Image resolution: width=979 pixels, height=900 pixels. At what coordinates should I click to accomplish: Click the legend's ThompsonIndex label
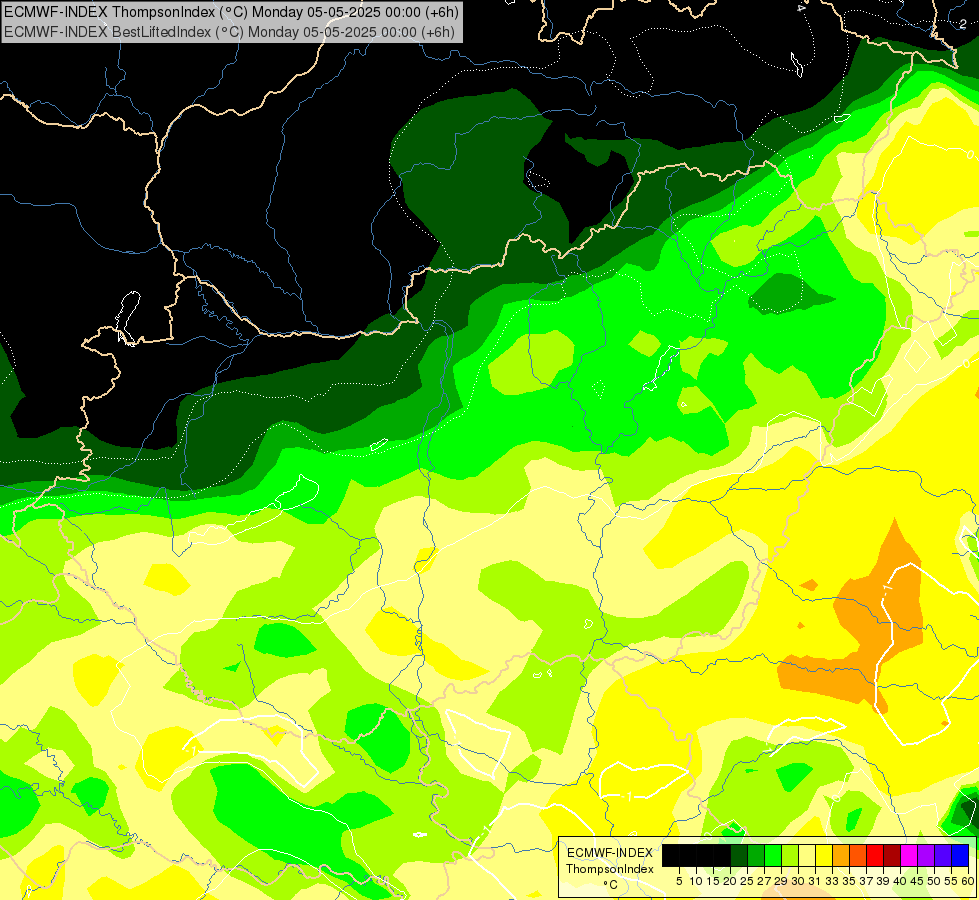pyautogui.click(x=610, y=869)
